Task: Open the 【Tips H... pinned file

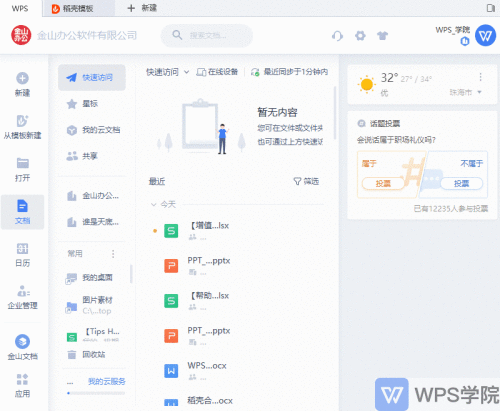Action: 93,335
